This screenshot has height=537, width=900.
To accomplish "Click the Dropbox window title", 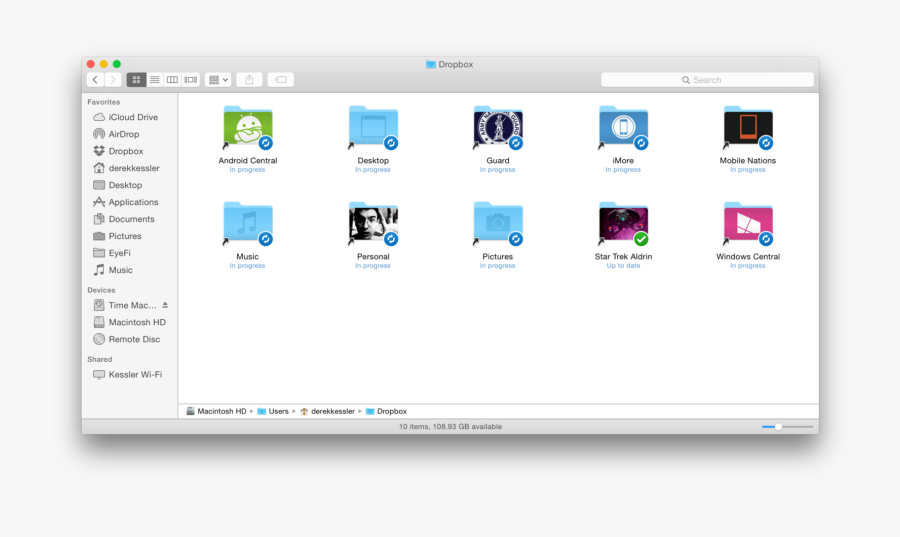I will pyautogui.click(x=449, y=64).
